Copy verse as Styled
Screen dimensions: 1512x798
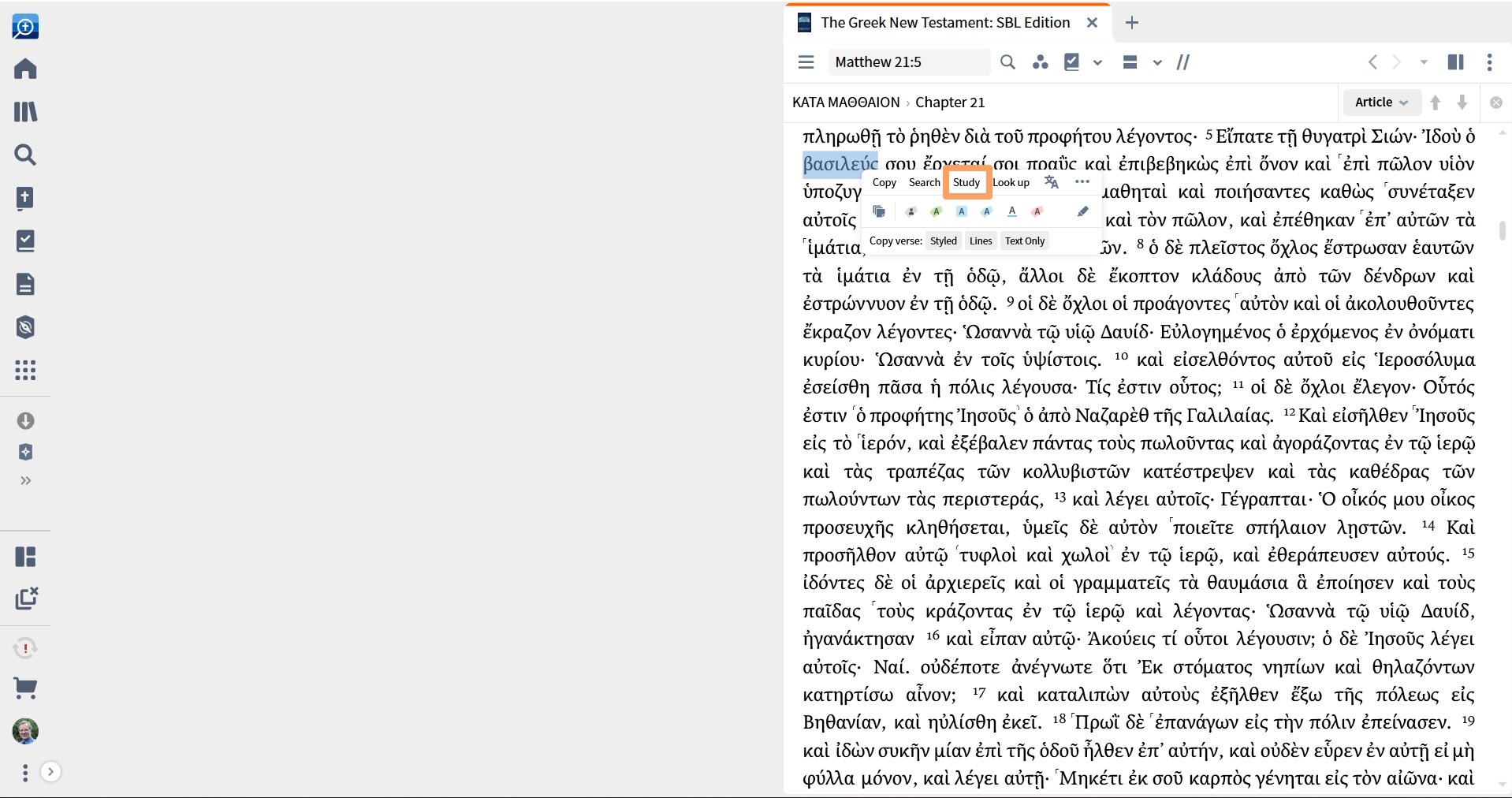point(944,241)
